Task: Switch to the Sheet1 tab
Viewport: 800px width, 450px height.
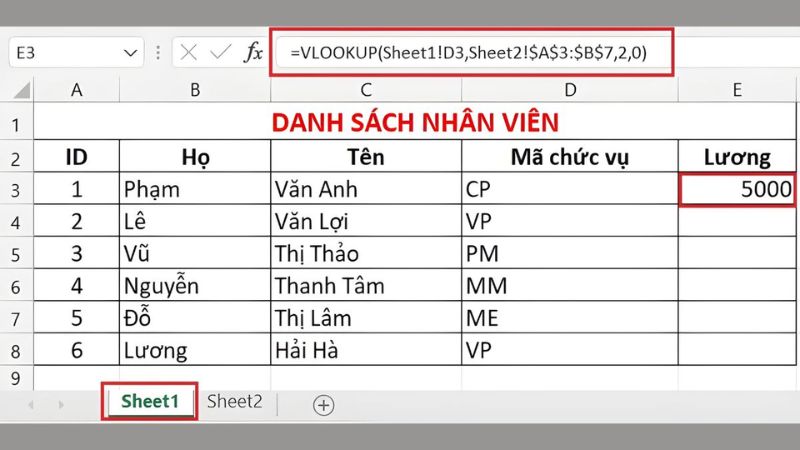Action: point(150,402)
